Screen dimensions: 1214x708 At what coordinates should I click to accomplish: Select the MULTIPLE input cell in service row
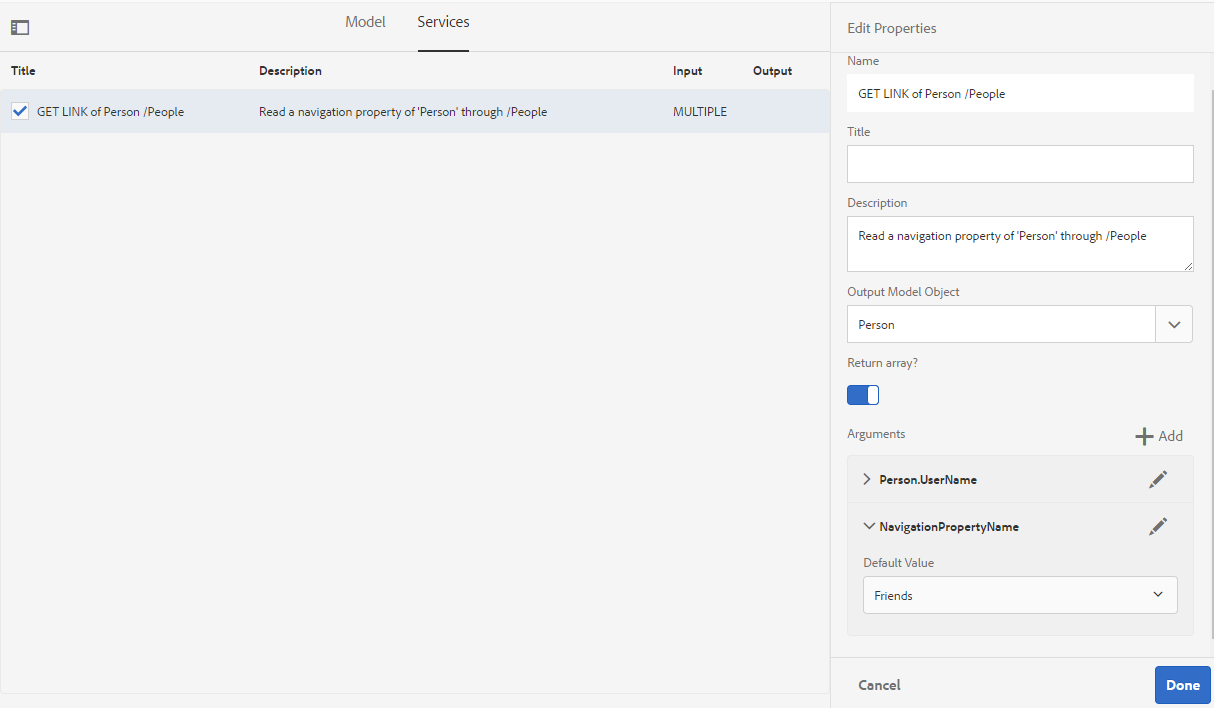[700, 112]
